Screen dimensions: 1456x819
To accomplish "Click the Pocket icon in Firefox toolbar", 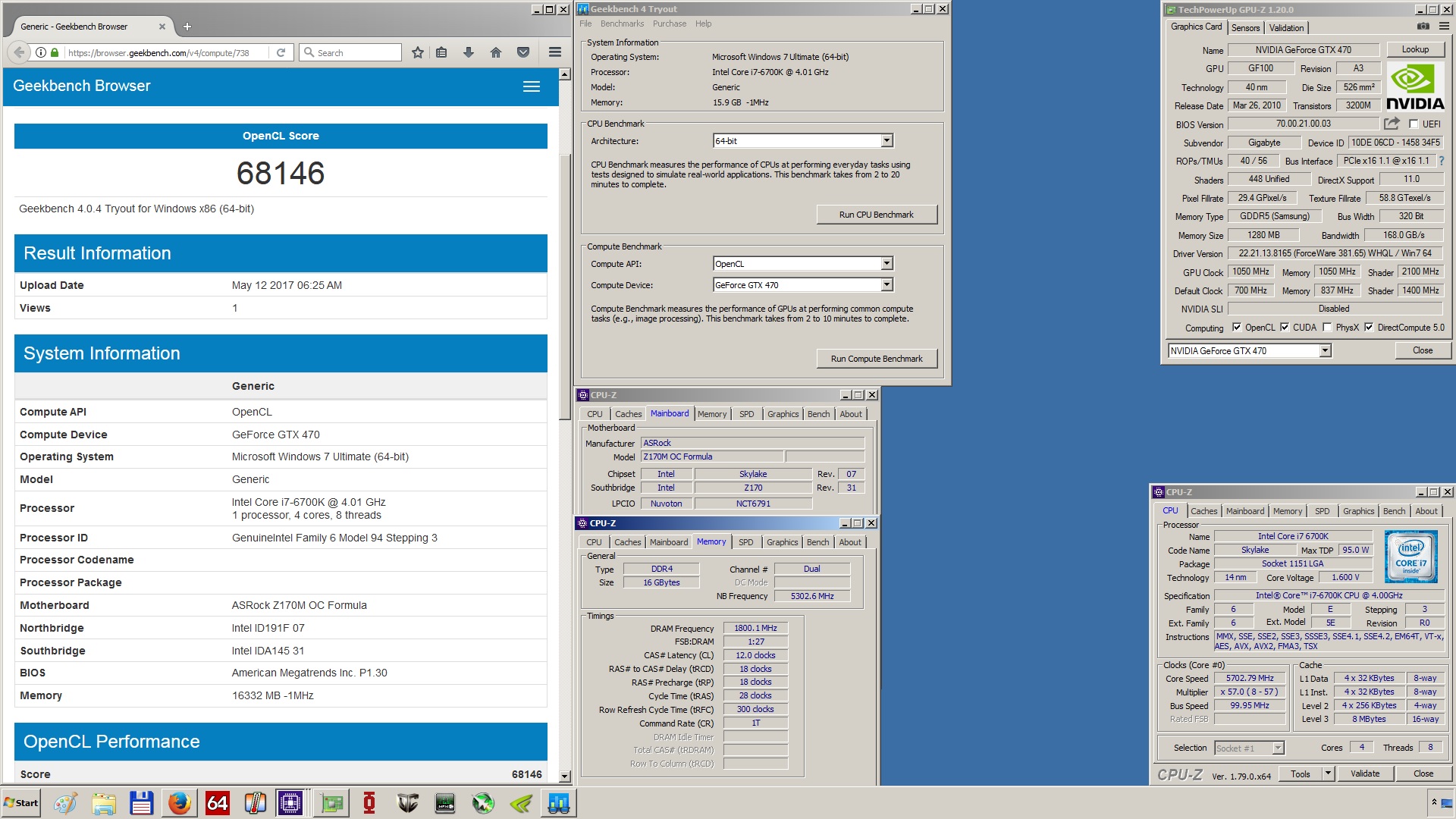I will click(x=523, y=52).
